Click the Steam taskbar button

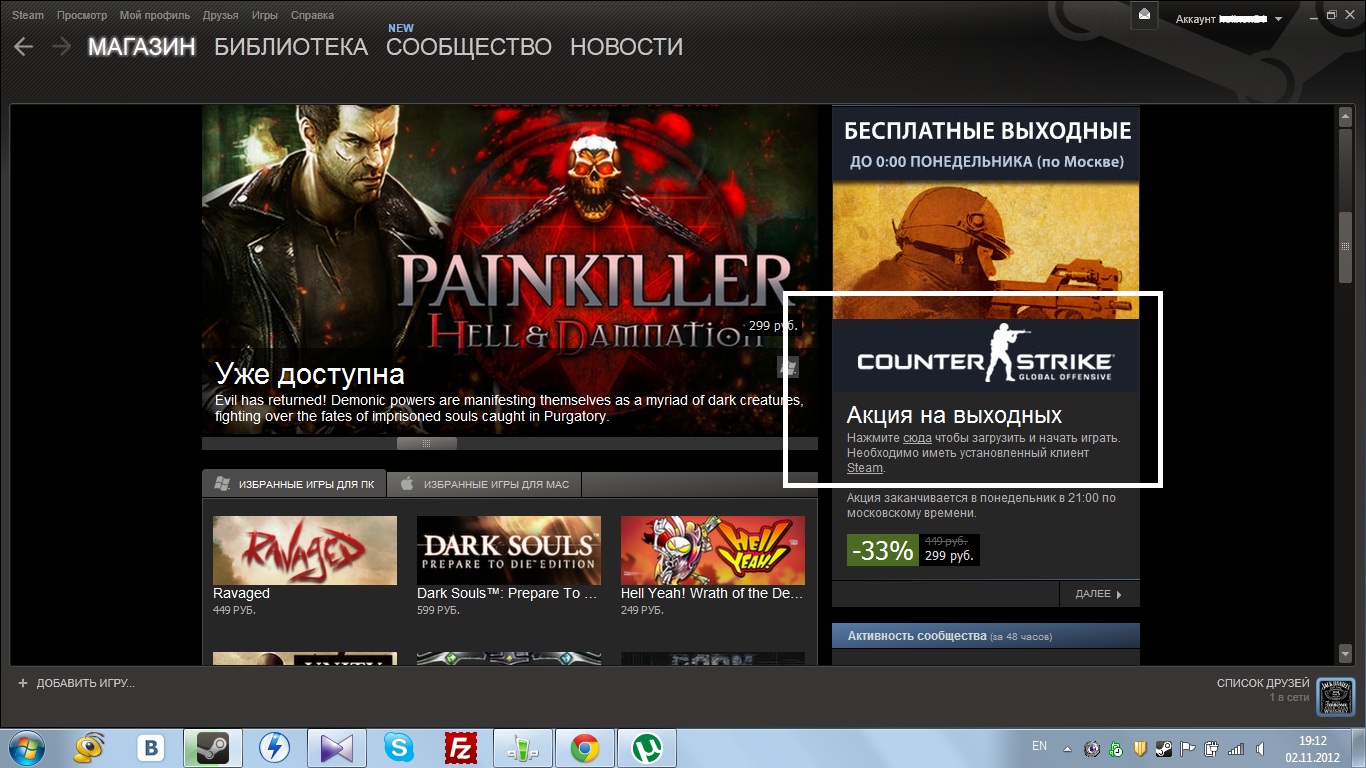click(213, 747)
